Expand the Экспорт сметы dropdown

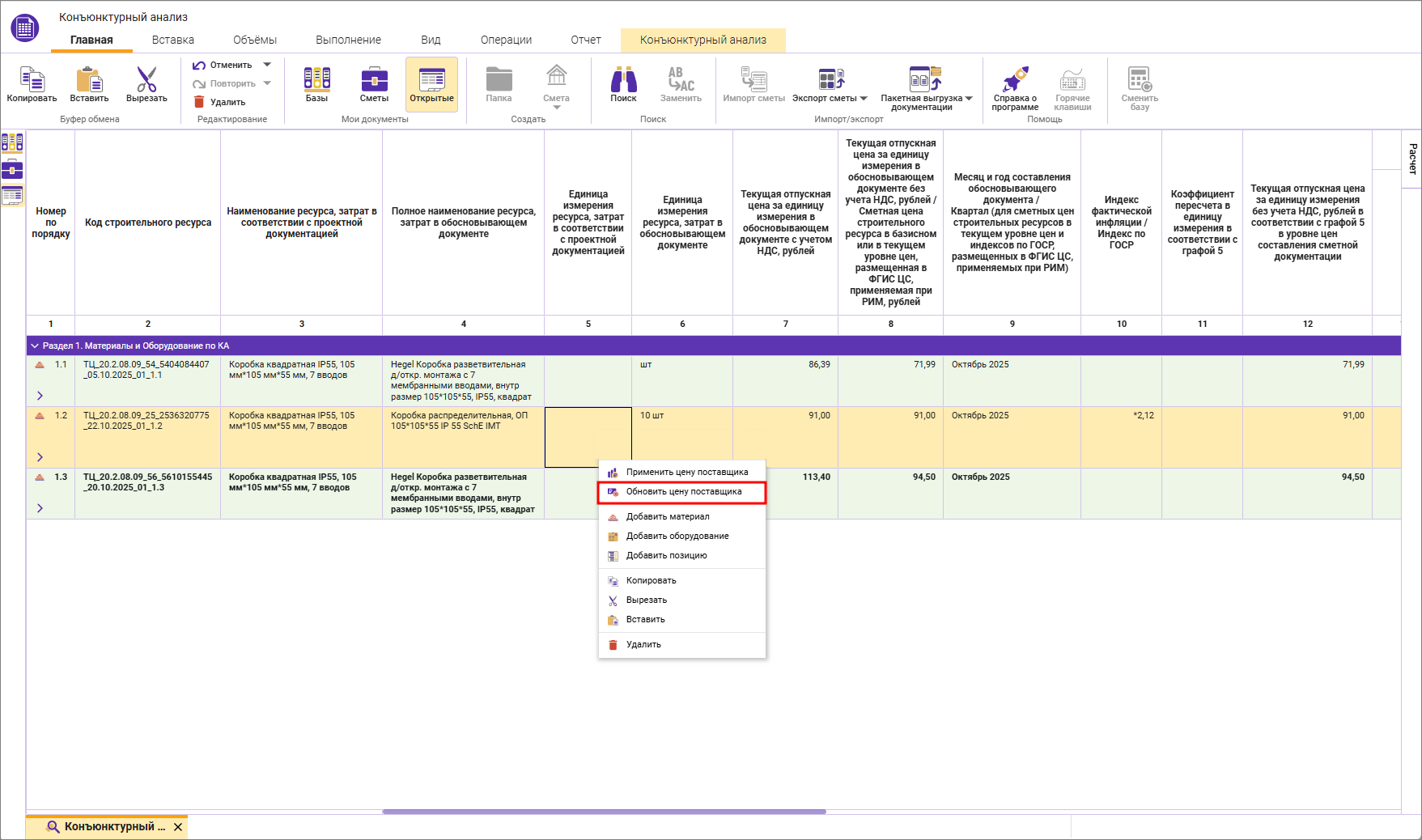pos(864,99)
